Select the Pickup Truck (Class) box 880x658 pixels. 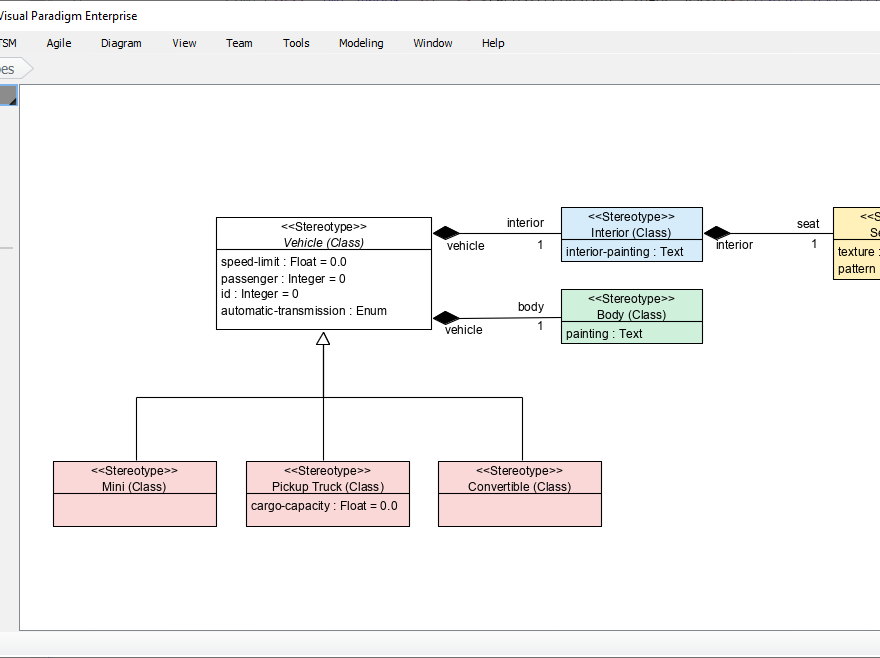coord(327,492)
